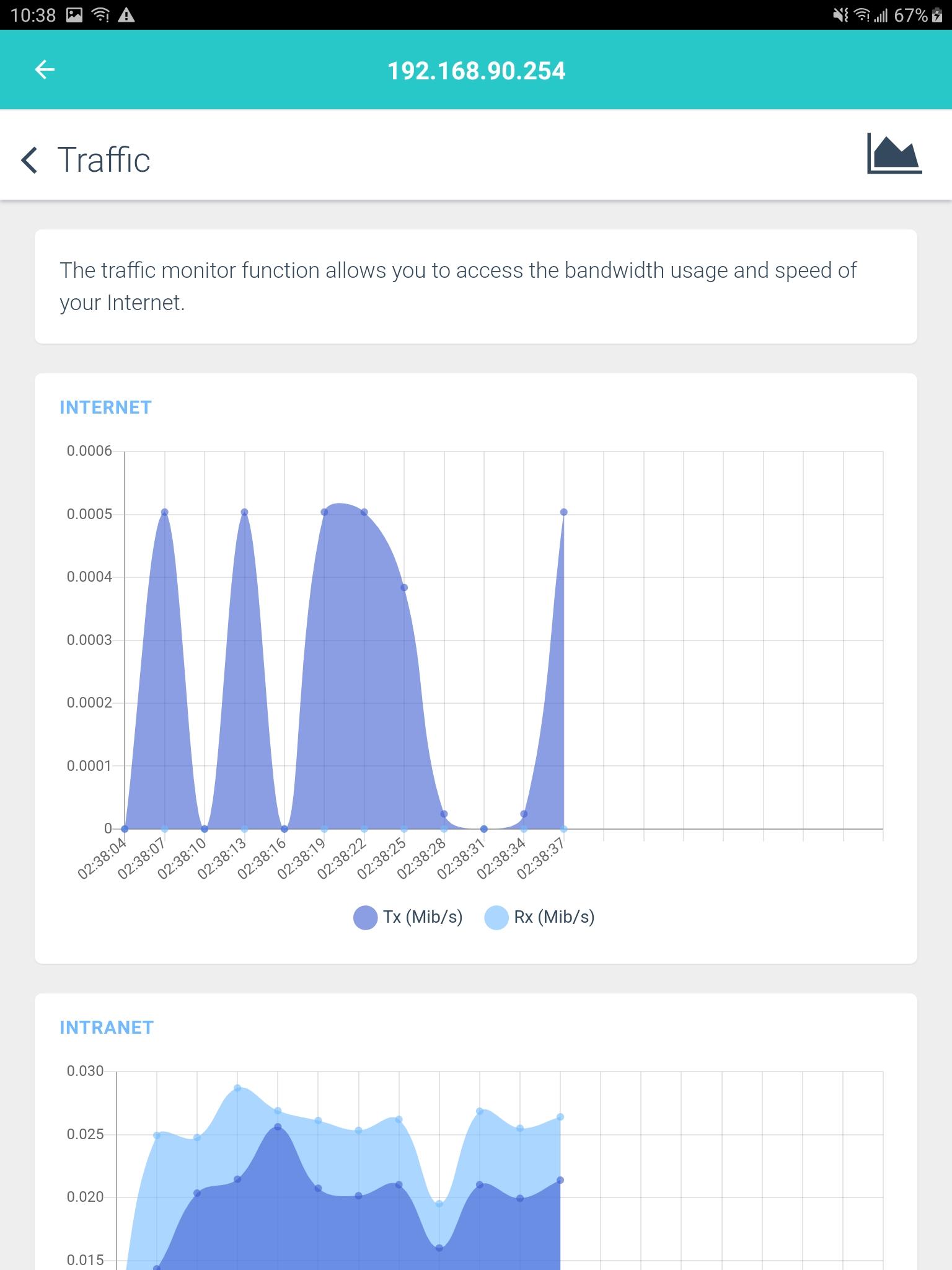Tap the 192.168.90.254 address title
Screen dimensions: 952x1270
tap(476, 71)
